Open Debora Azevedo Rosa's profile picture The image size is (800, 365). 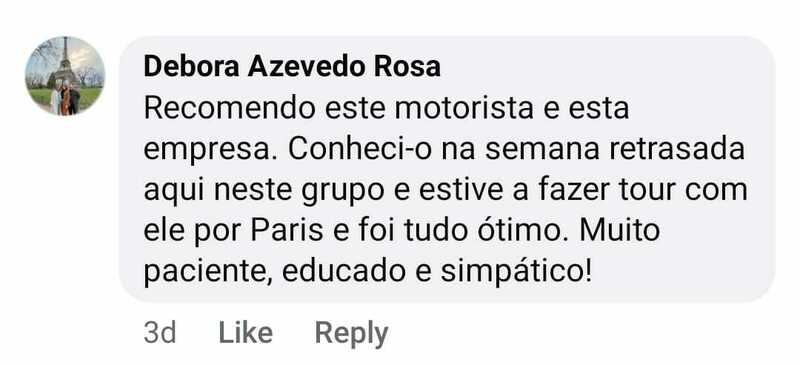[65, 76]
